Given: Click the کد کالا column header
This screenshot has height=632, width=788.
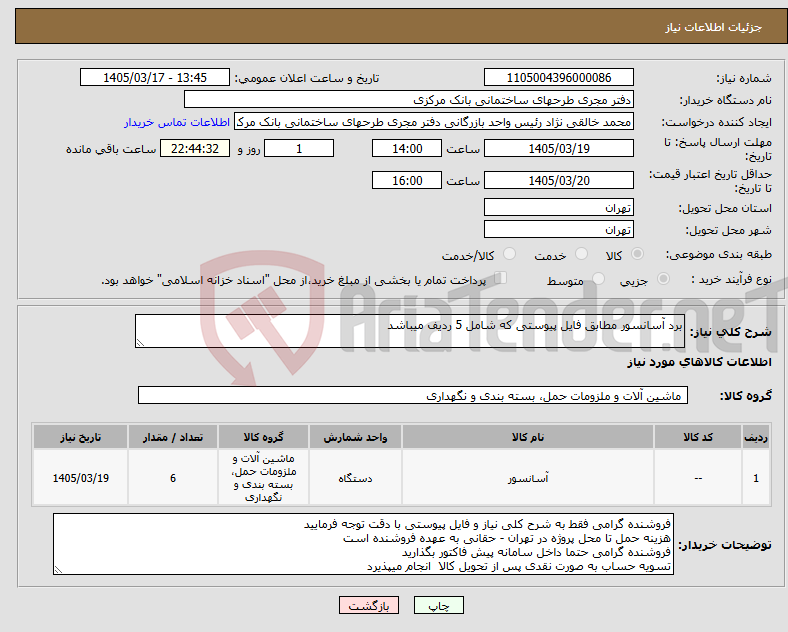Looking at the screenshot, I should coord(698,437).
